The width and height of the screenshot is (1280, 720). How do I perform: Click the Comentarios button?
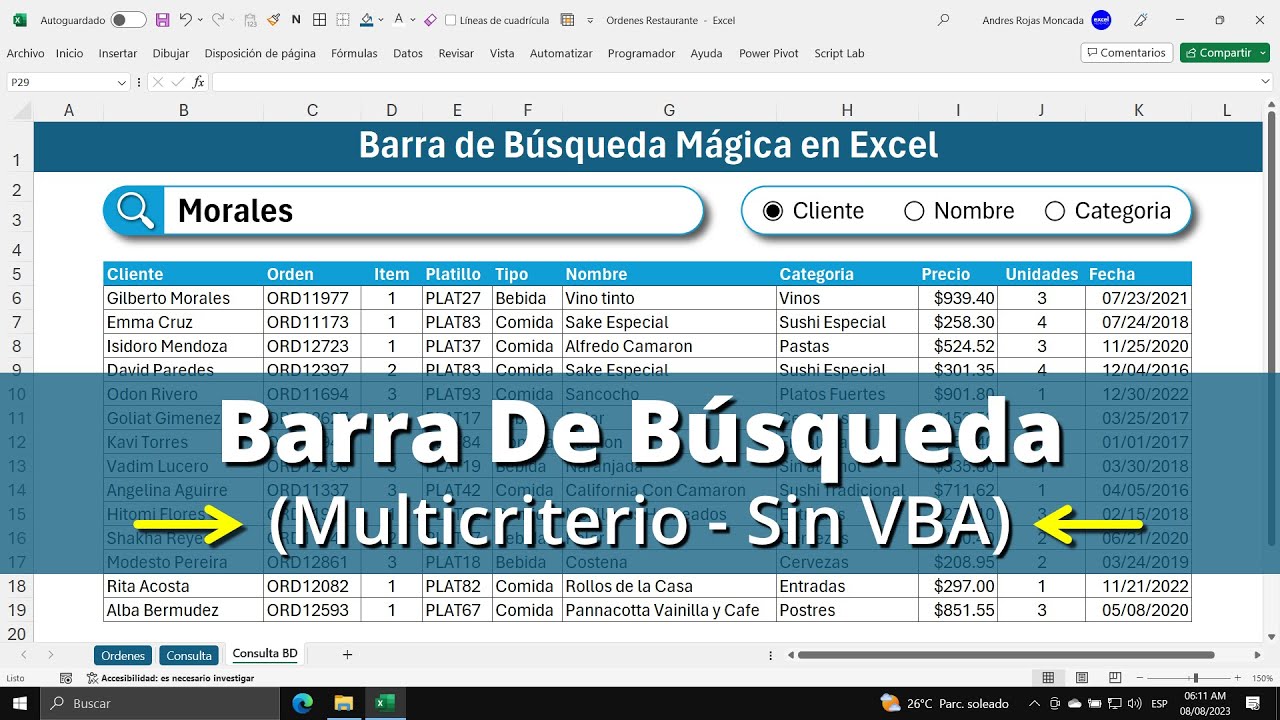[x=1126, y=53]
